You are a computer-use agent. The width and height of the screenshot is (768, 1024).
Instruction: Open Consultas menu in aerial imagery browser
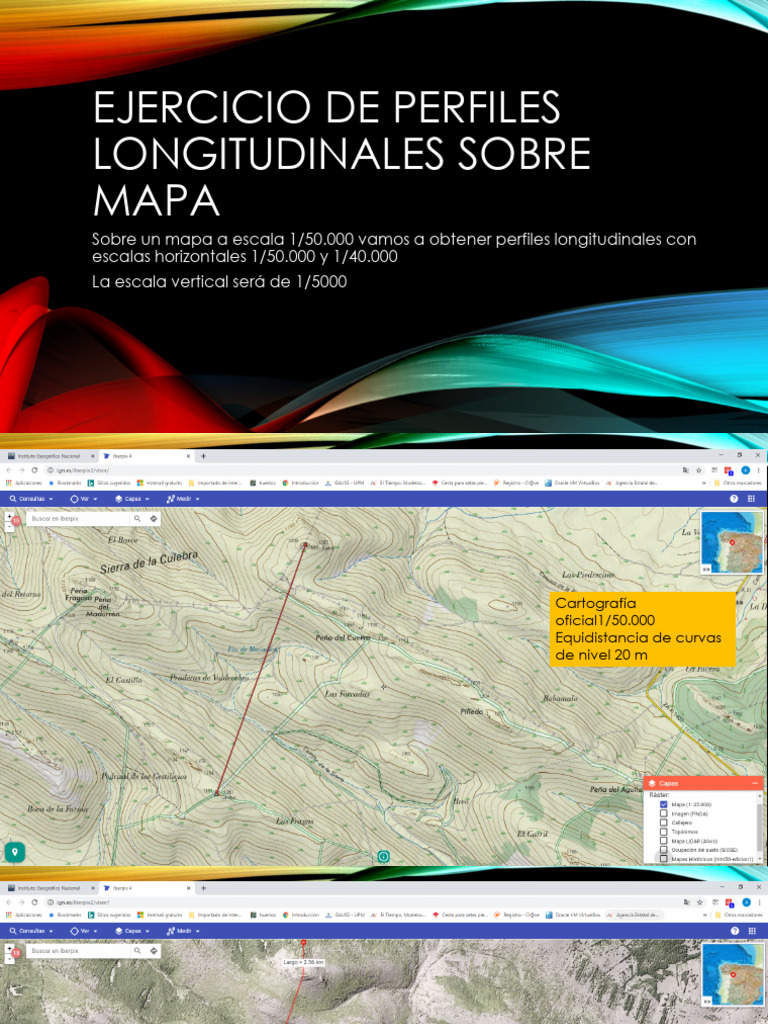(31, 931)
